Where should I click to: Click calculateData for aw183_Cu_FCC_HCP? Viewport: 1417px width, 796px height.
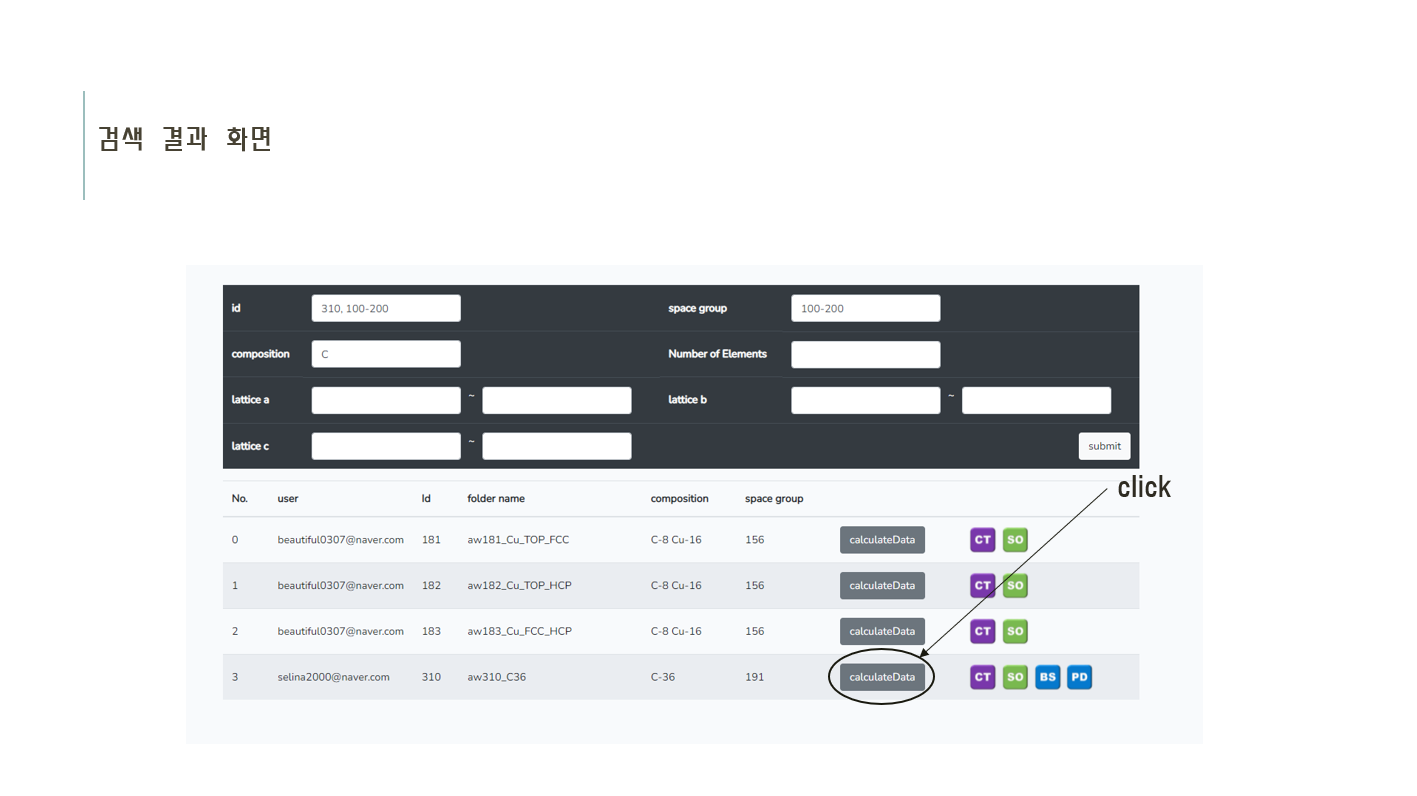point(882,632)
